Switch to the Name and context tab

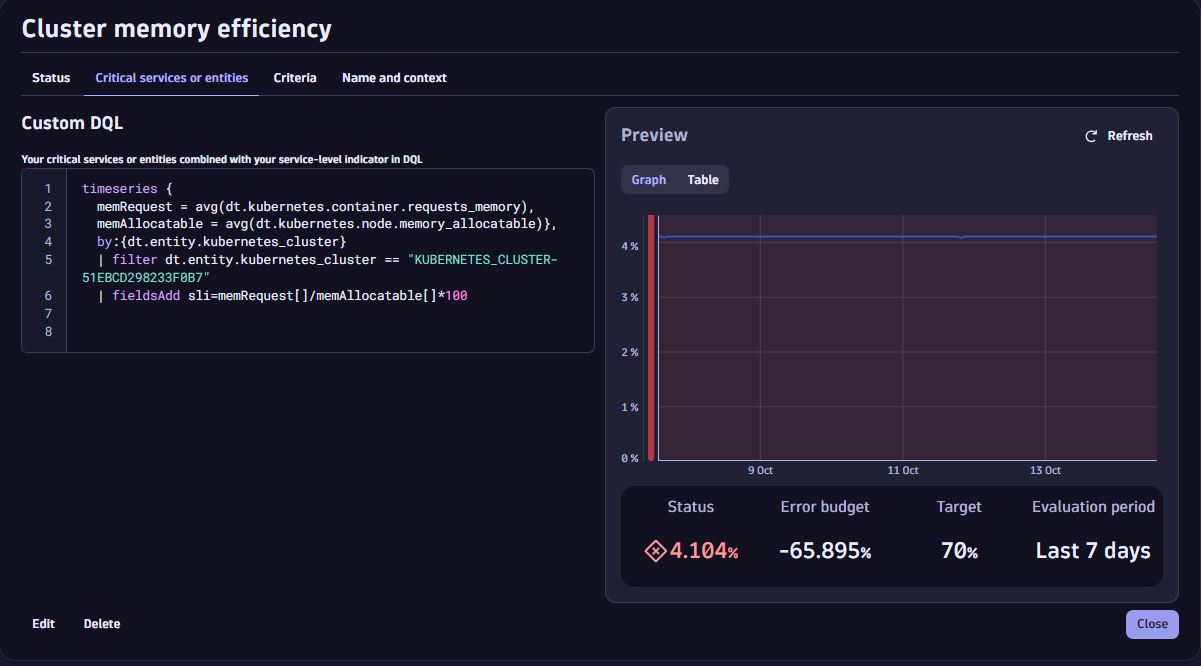[393, 77]
